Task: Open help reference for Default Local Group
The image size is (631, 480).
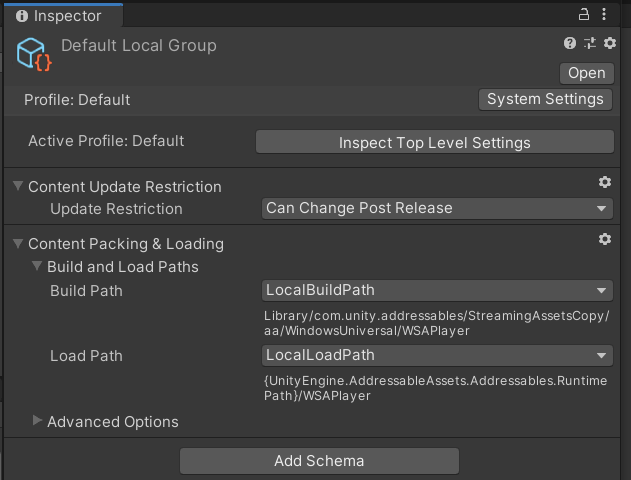Action: [x=569, y=43]
